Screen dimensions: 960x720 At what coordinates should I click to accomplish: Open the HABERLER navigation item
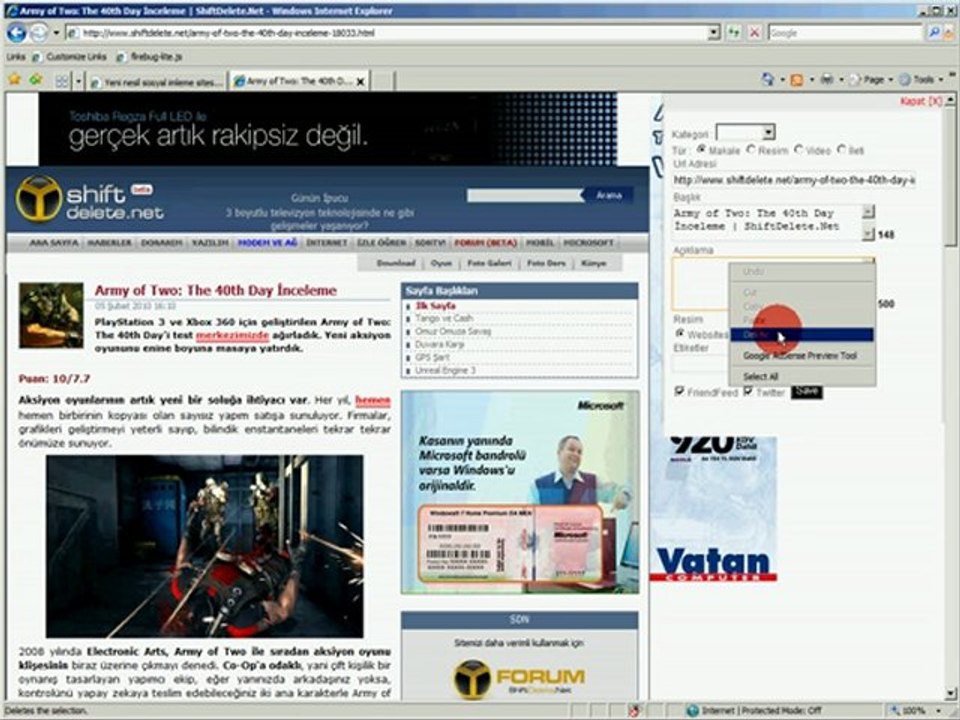coord(109,243)
